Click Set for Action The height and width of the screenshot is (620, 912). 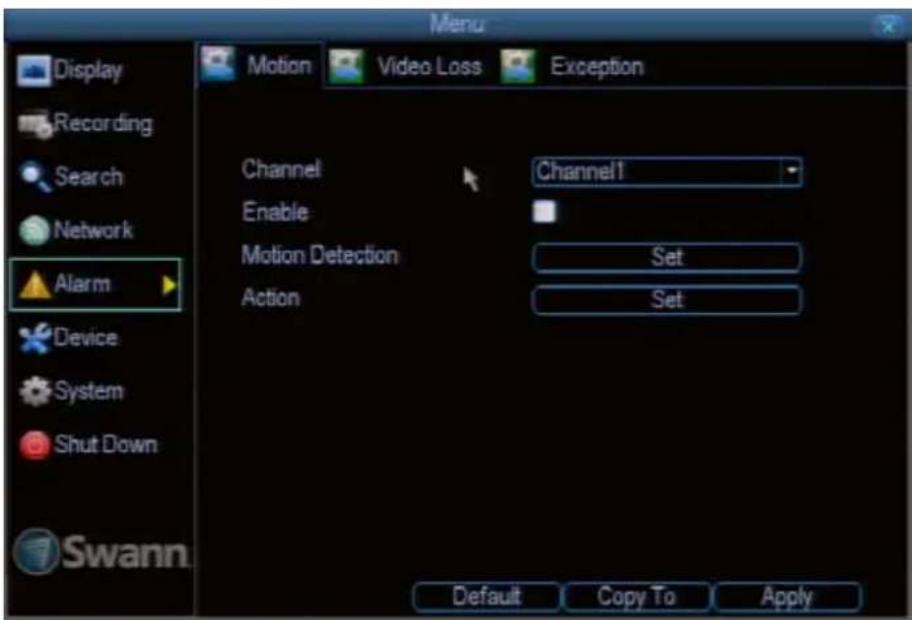point(667,300)
